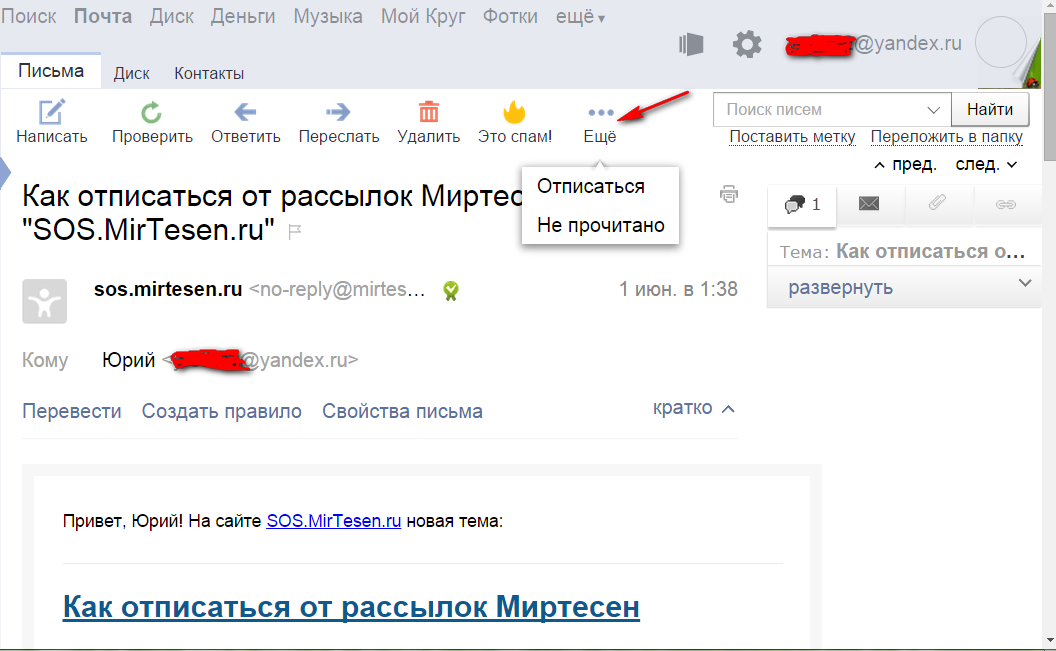This screenshot has height=651, width=1056.
Task: Open Почта in the top navigation
Action: pyautogui.click(x=103, y=16)
